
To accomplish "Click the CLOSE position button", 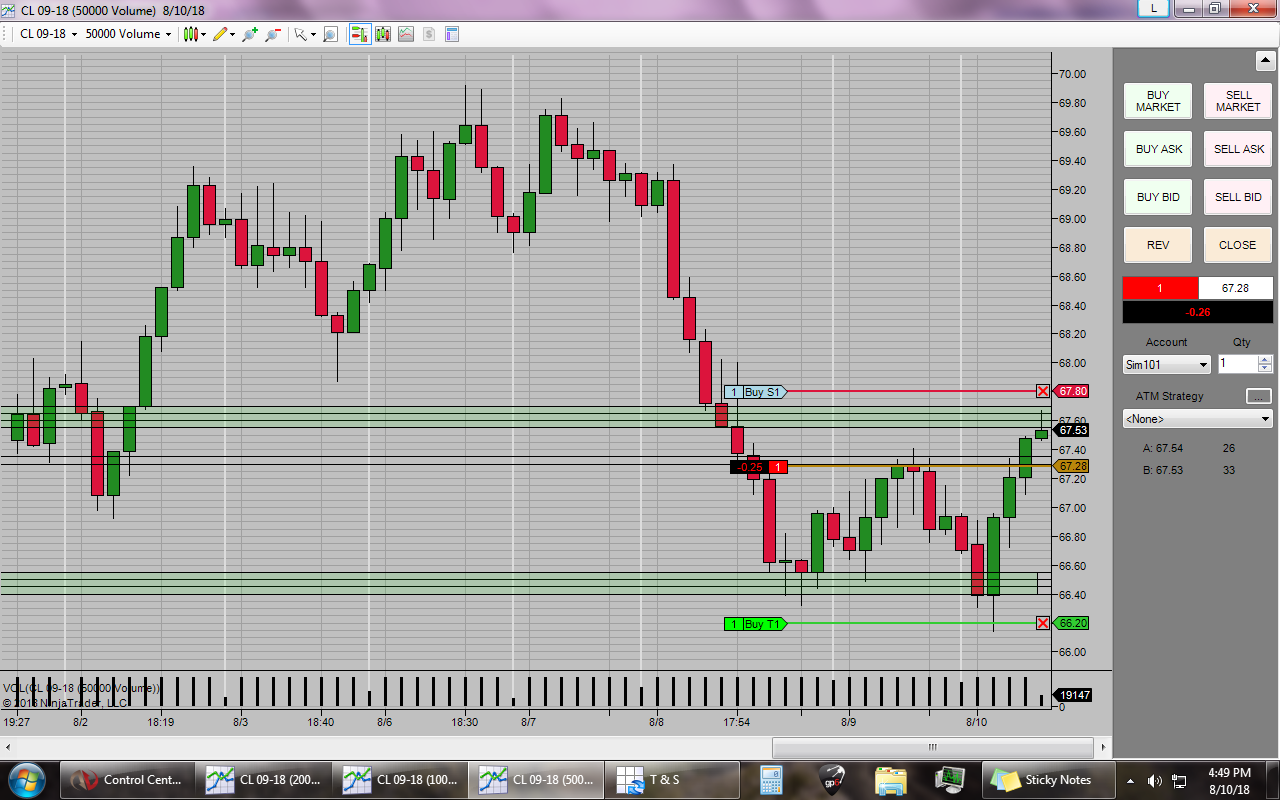I will pos(1238,245).
